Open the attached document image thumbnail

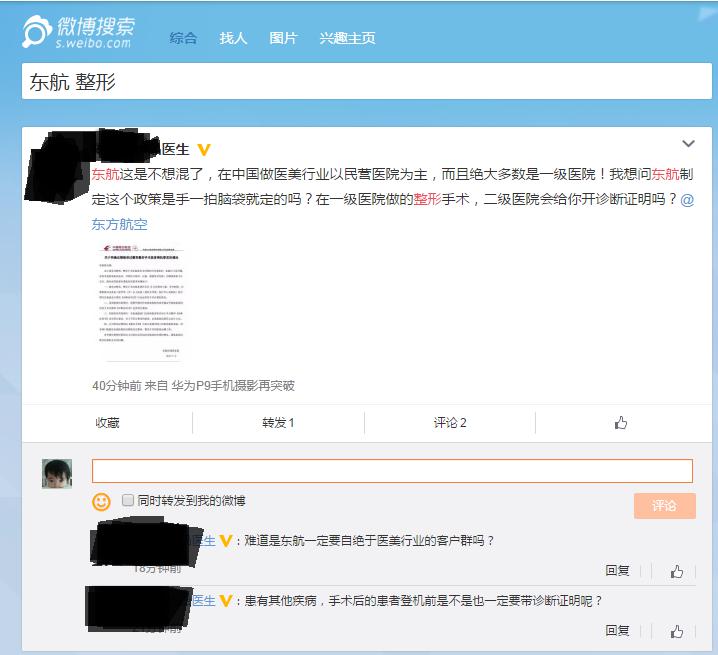pos(141,303)
